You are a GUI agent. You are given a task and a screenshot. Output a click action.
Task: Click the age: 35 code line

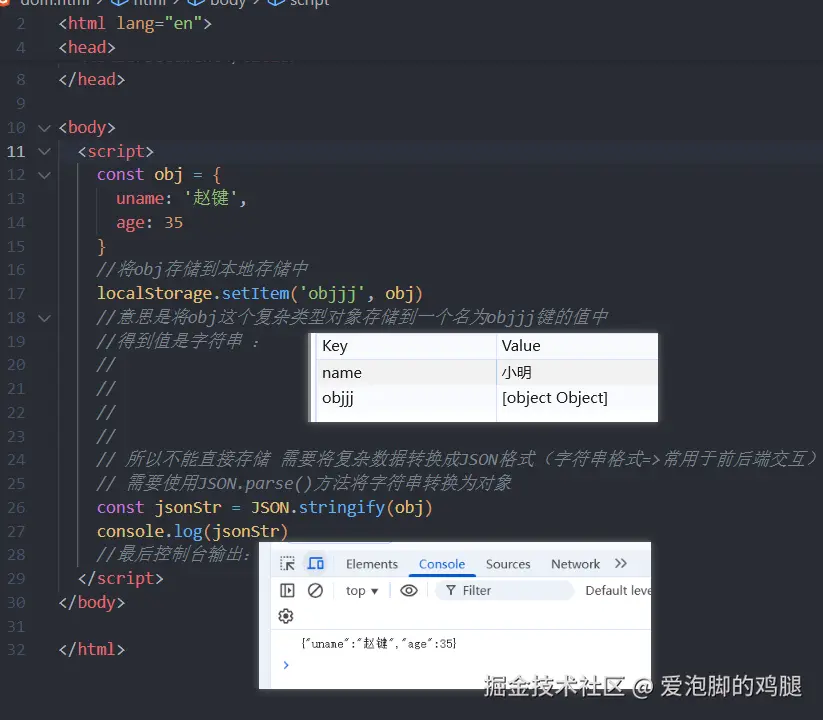pos(150,223)
